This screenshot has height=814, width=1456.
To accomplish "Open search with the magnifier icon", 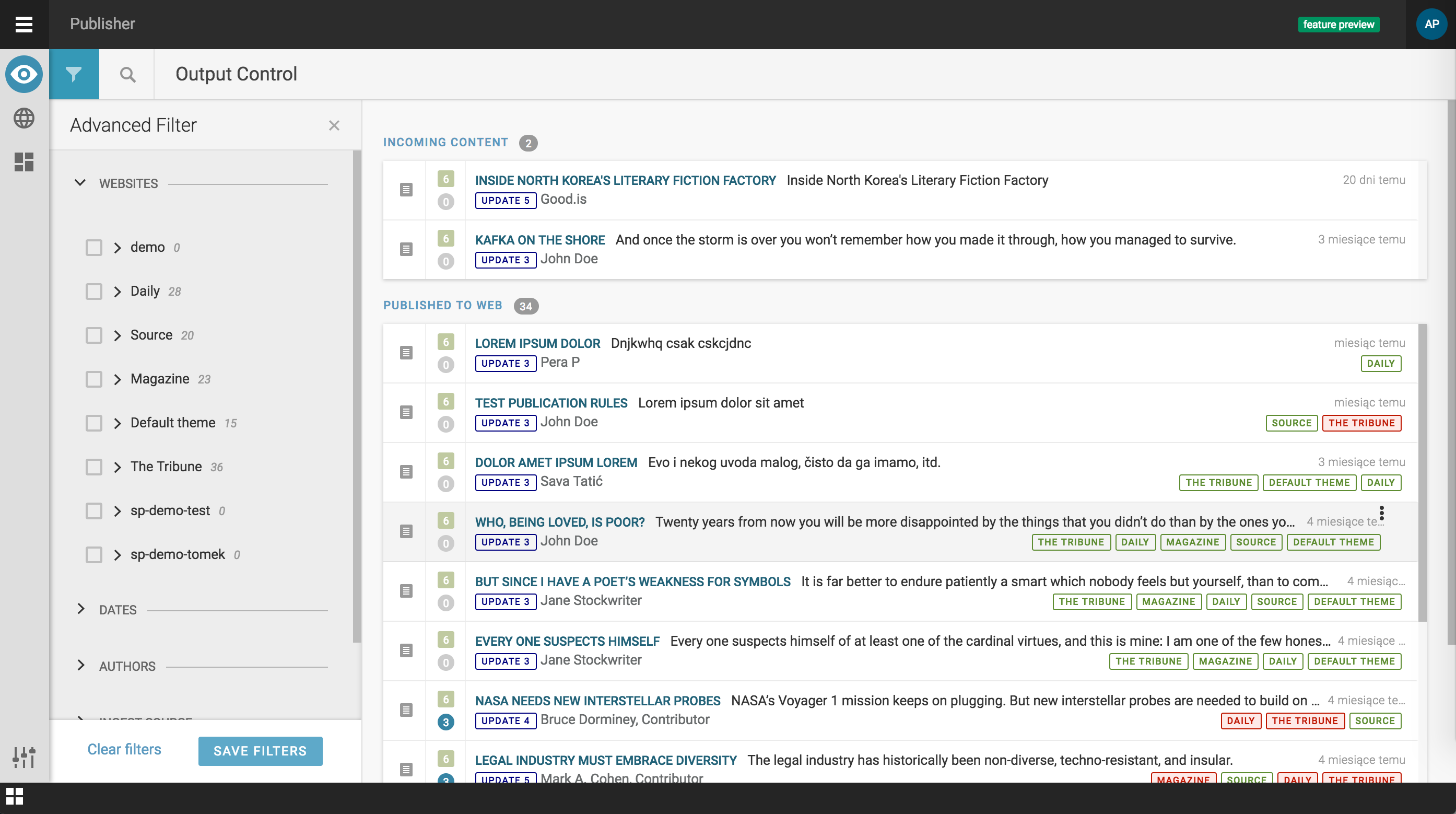I will [128, 74].
